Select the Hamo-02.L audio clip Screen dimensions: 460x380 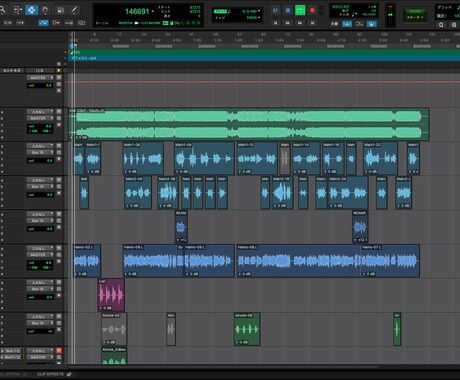[x=87, y=261]
